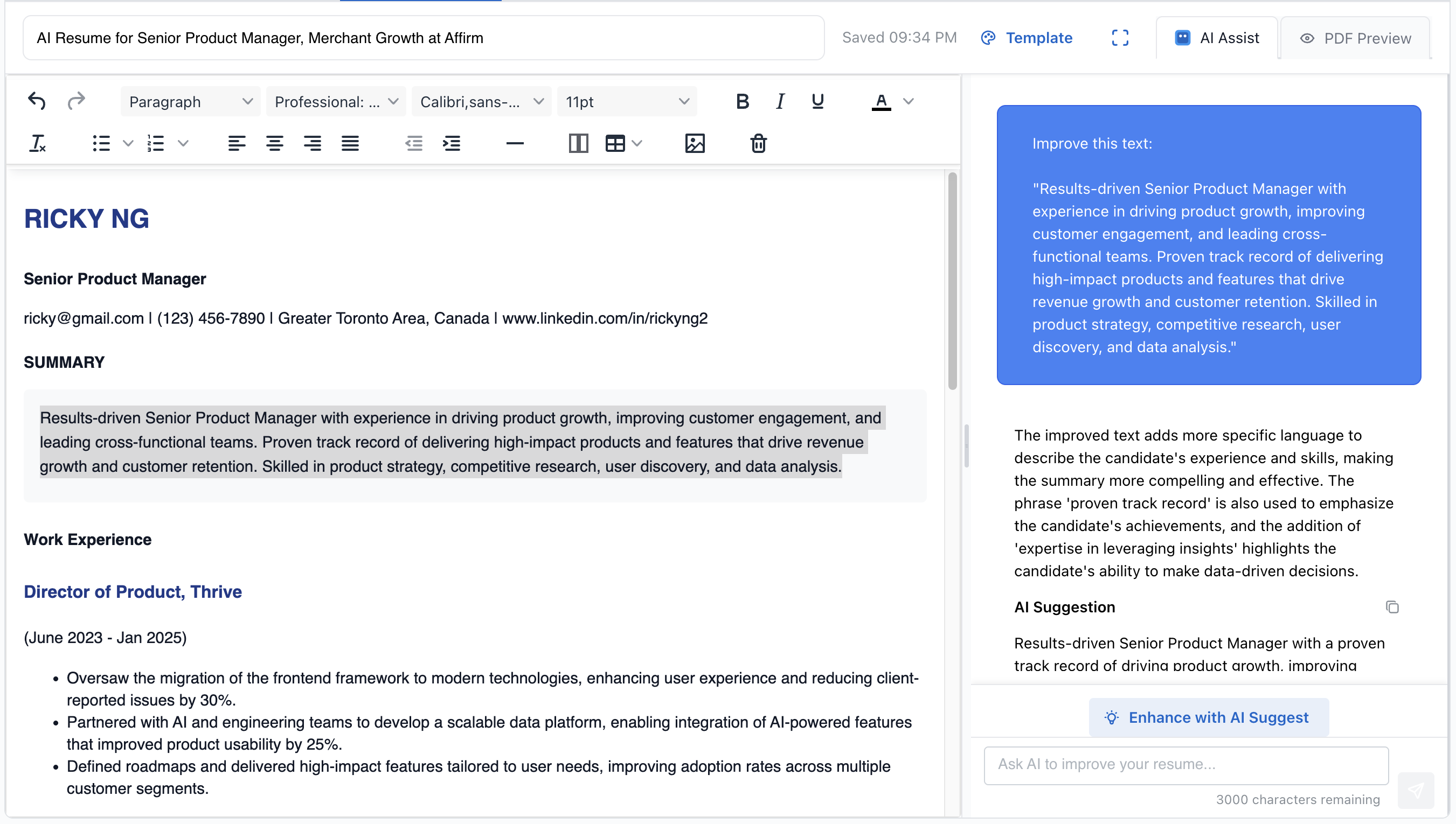
Task: Open the AI Assist panel
Action: (1216, 38)
